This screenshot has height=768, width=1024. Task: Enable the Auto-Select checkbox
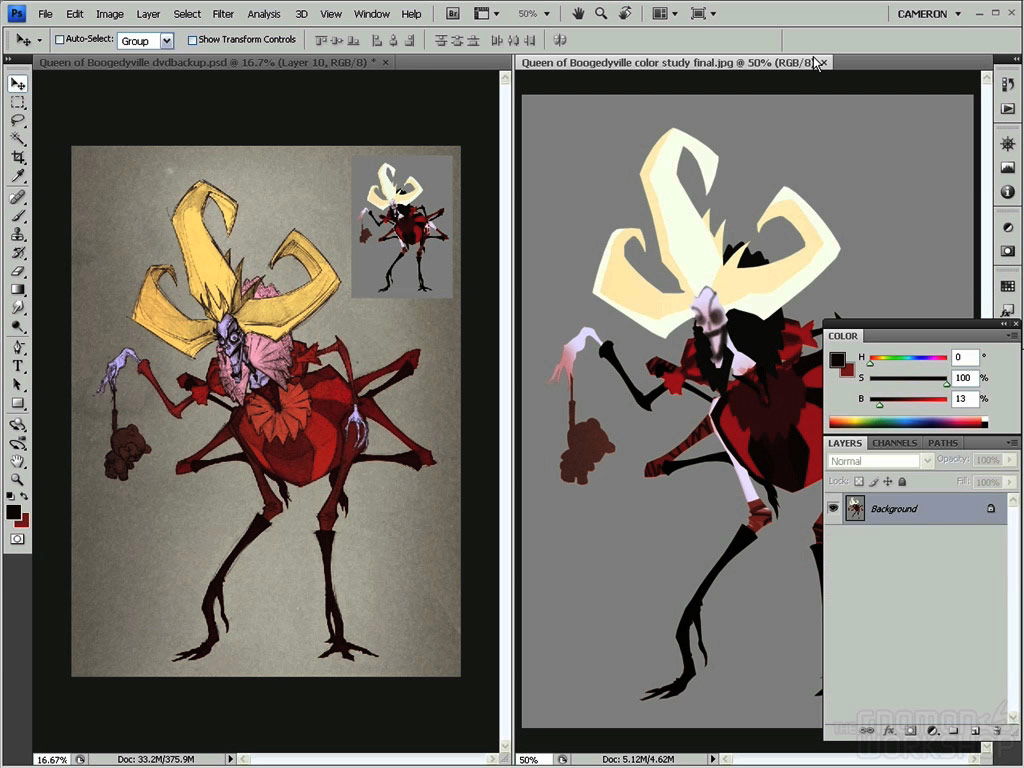point(59,40)
